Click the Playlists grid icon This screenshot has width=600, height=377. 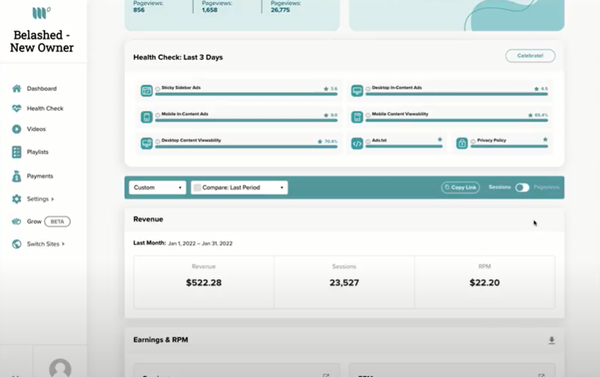16,152
